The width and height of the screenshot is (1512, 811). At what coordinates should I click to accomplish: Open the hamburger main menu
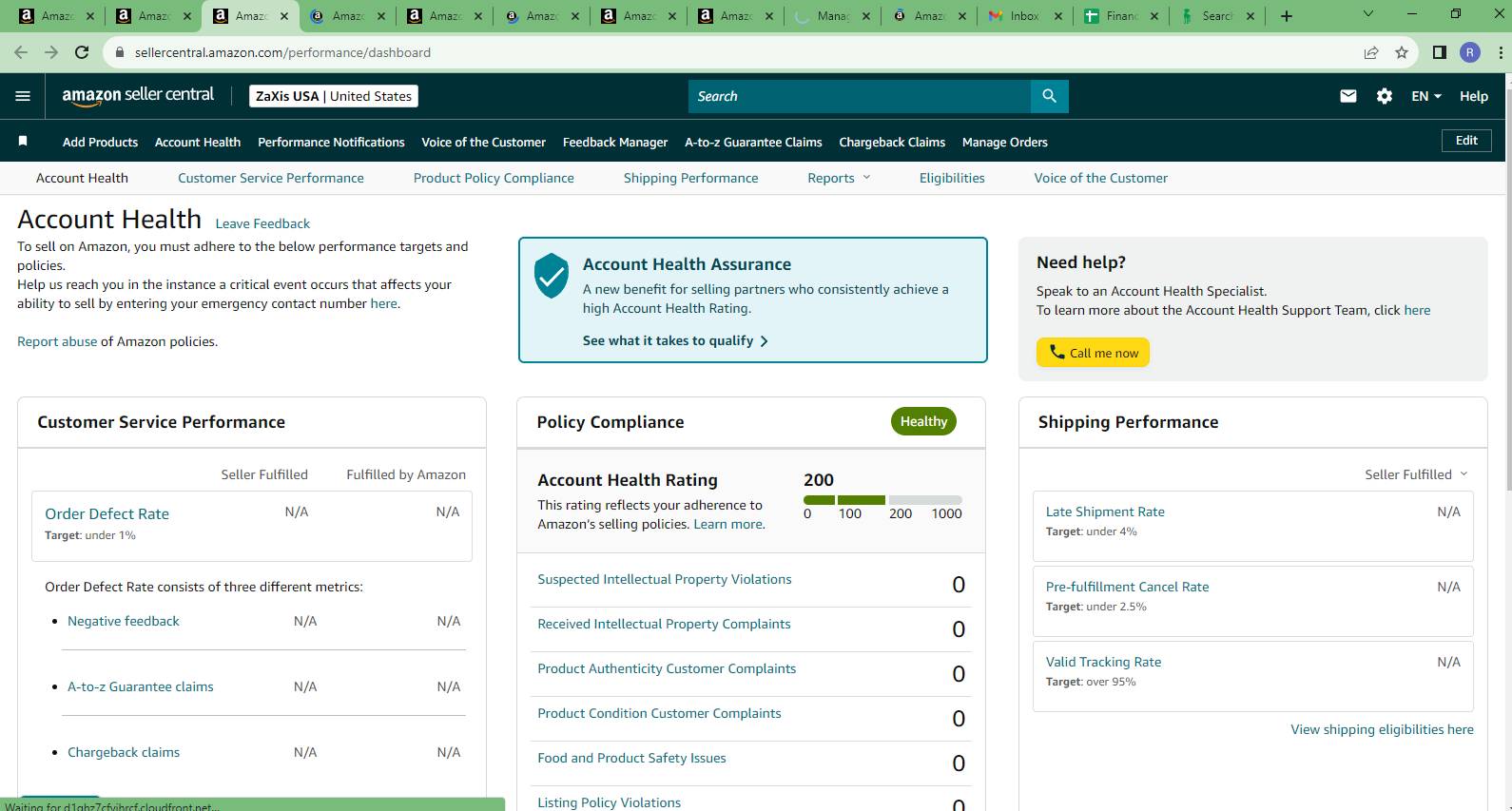pos(23,96)
